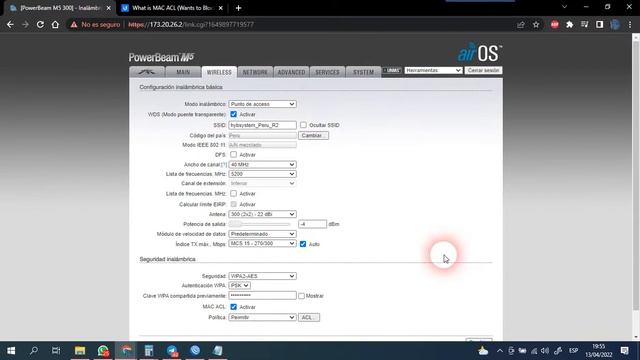The image size is (640, 360).
Task: Open notification center icon
Action: [624, 351]
